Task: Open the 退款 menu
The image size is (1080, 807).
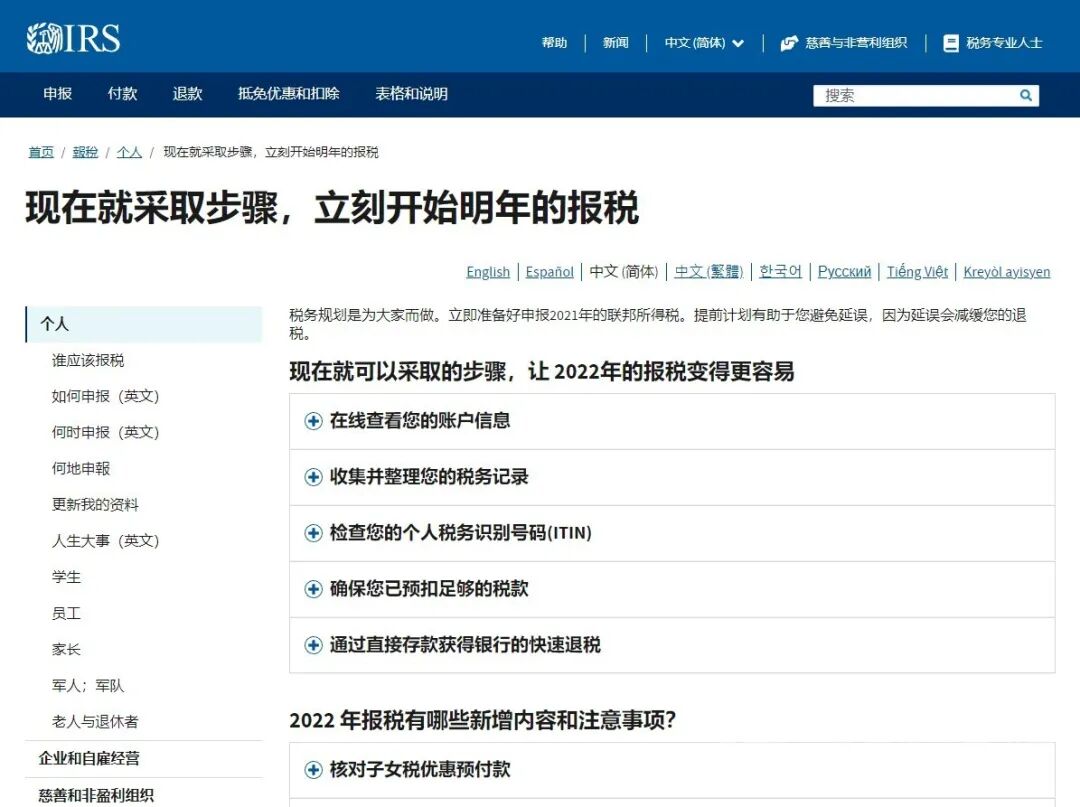Action: point(187,94)
